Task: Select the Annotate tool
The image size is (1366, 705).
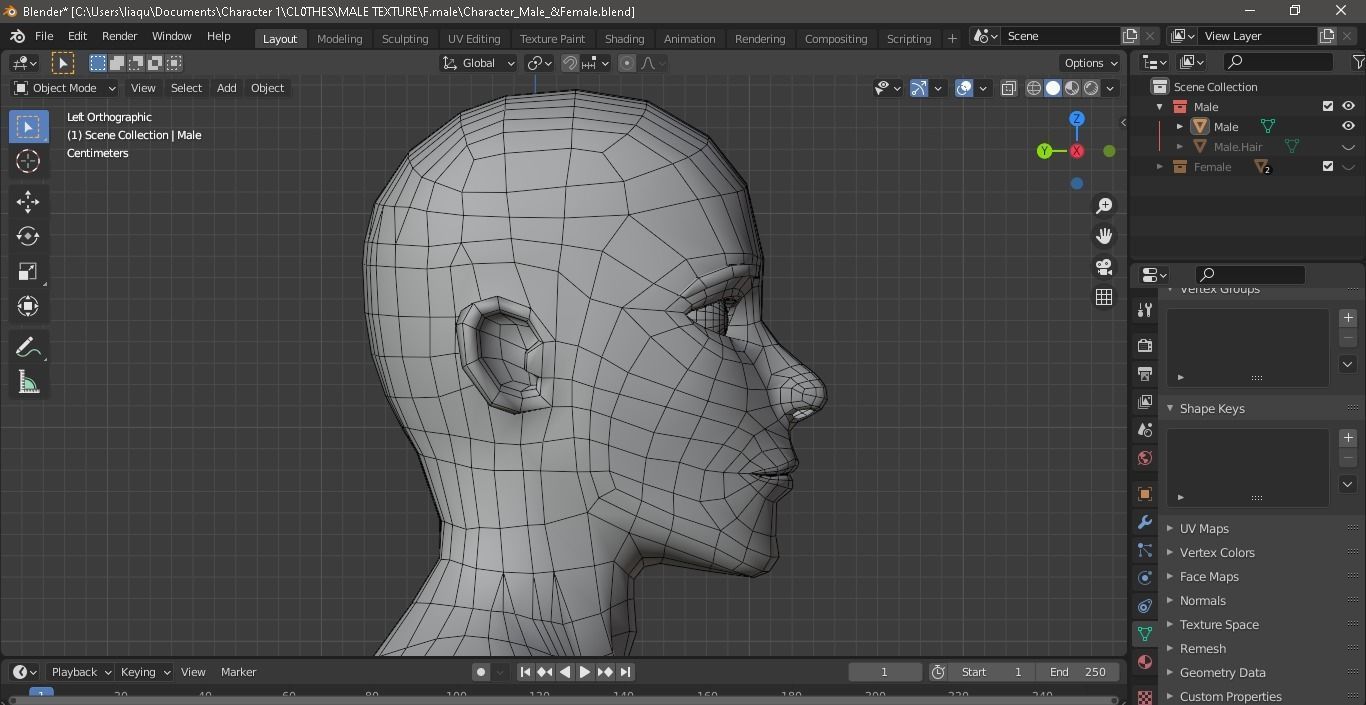Action: (28, 348)
